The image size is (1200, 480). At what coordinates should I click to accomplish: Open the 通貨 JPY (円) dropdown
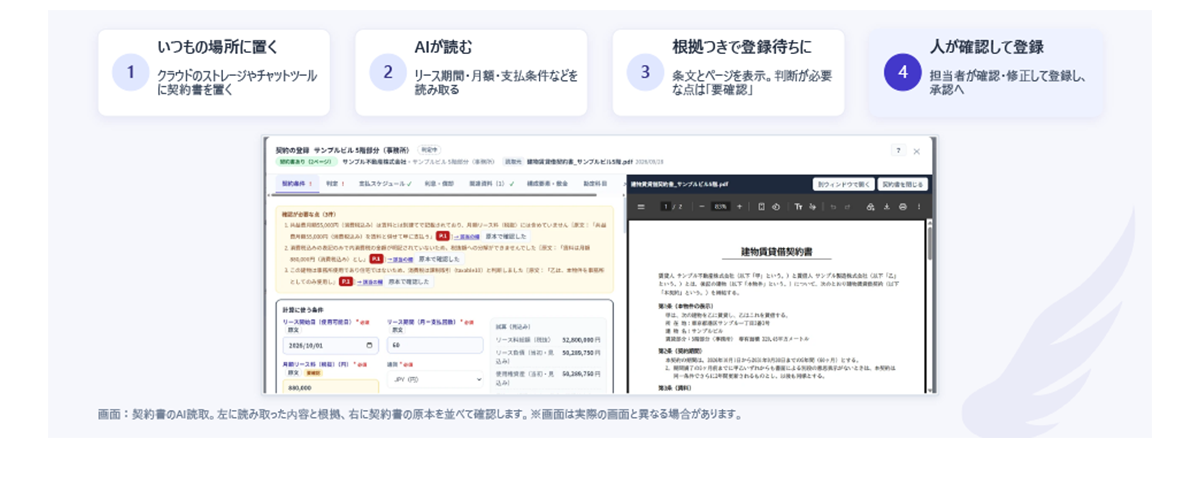[x=435, y=380]
